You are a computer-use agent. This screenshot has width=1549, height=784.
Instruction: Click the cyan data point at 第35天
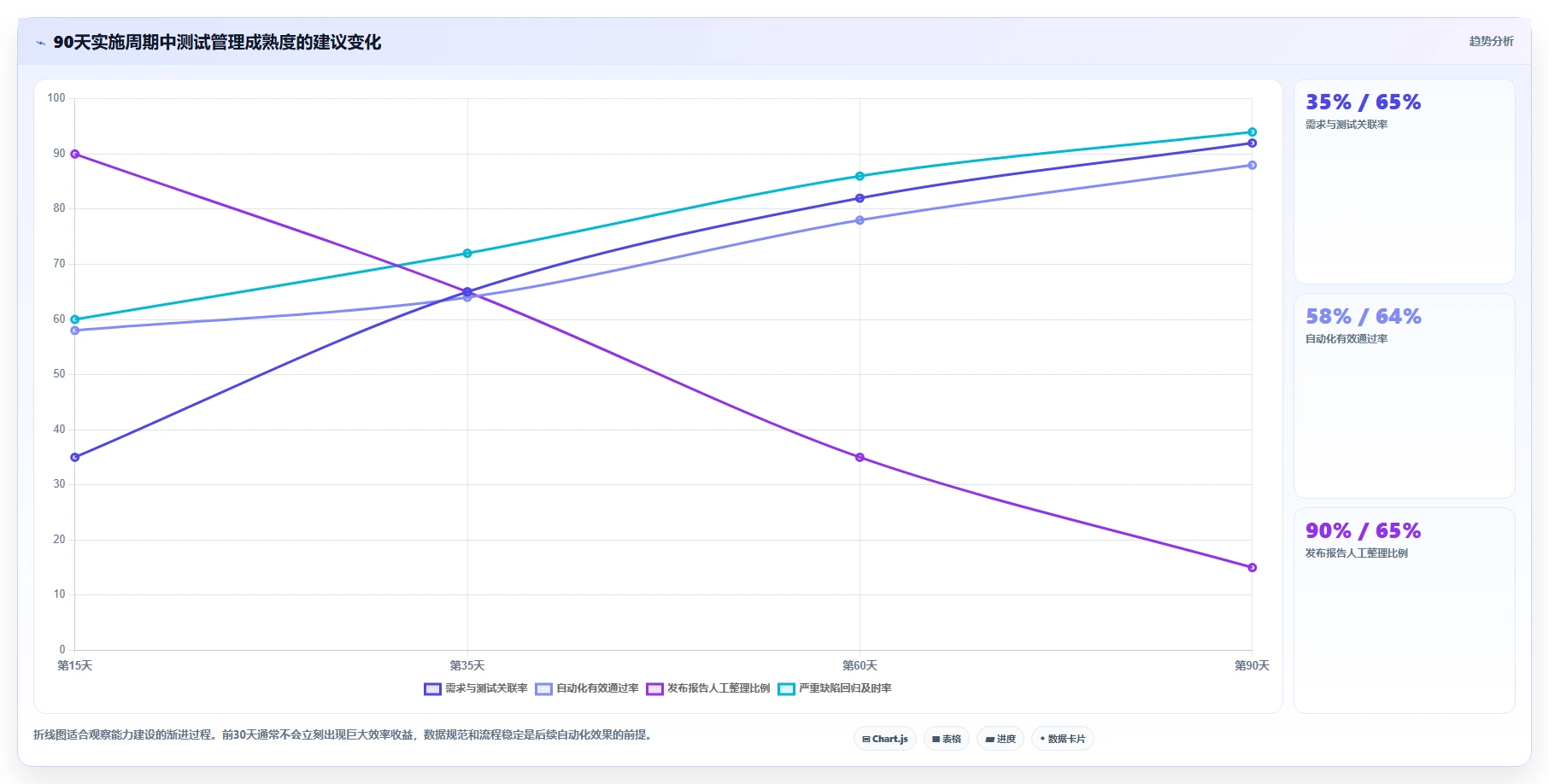pos(467,254)
